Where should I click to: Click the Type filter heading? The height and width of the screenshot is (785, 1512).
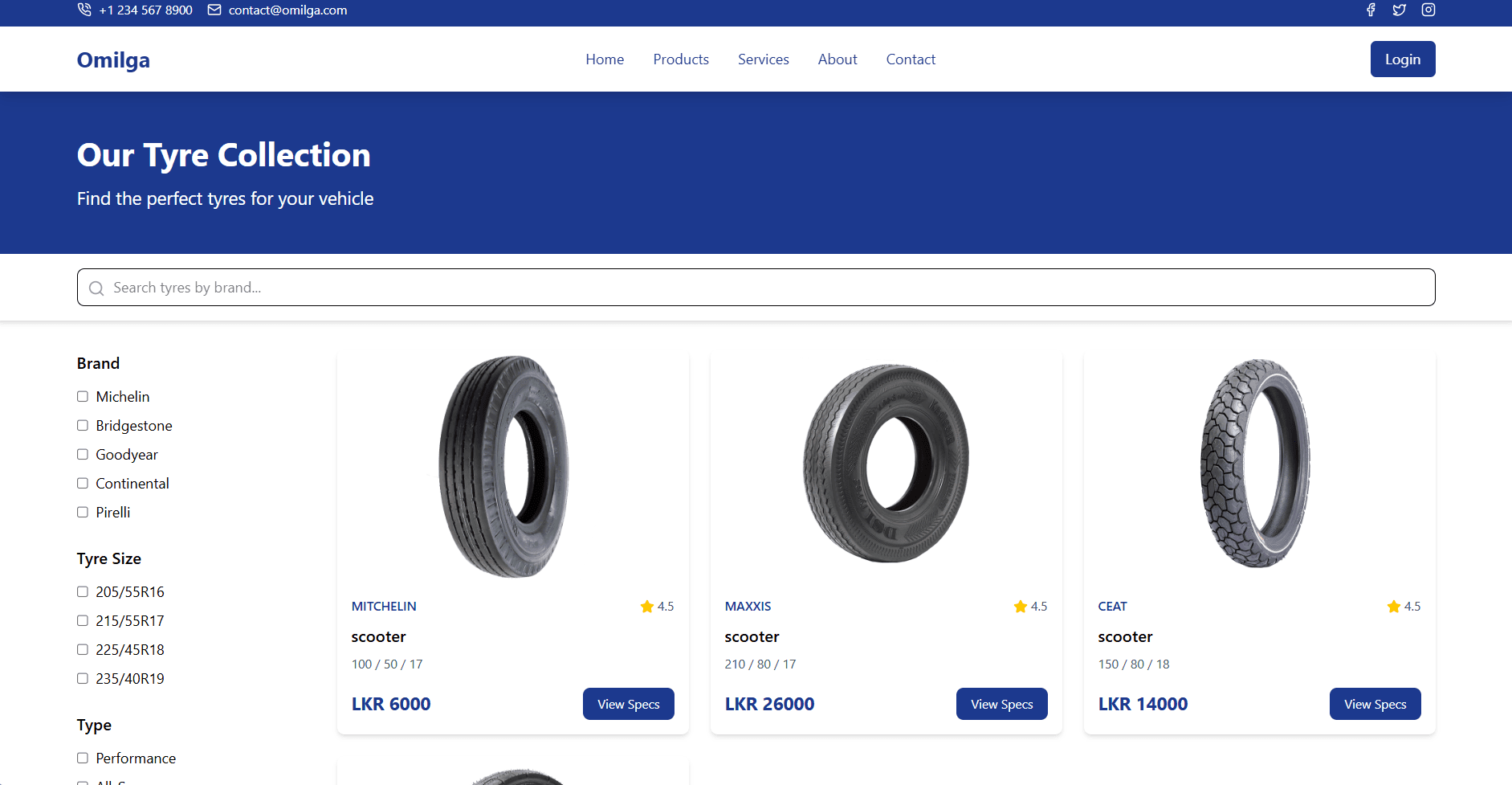click(x=94, y=725)
